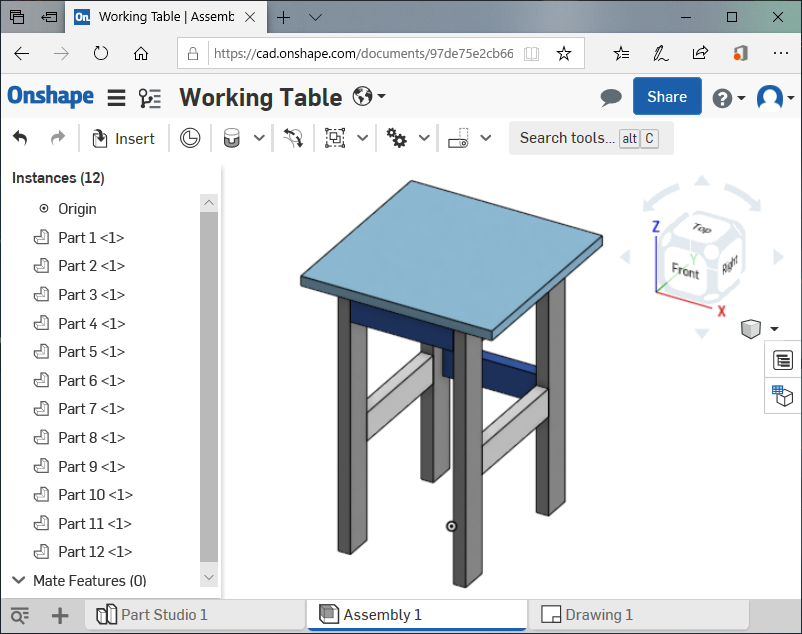Expand the Group tool dropdown
Viewport: 802px width, 634px height.
tap(363, 138)
